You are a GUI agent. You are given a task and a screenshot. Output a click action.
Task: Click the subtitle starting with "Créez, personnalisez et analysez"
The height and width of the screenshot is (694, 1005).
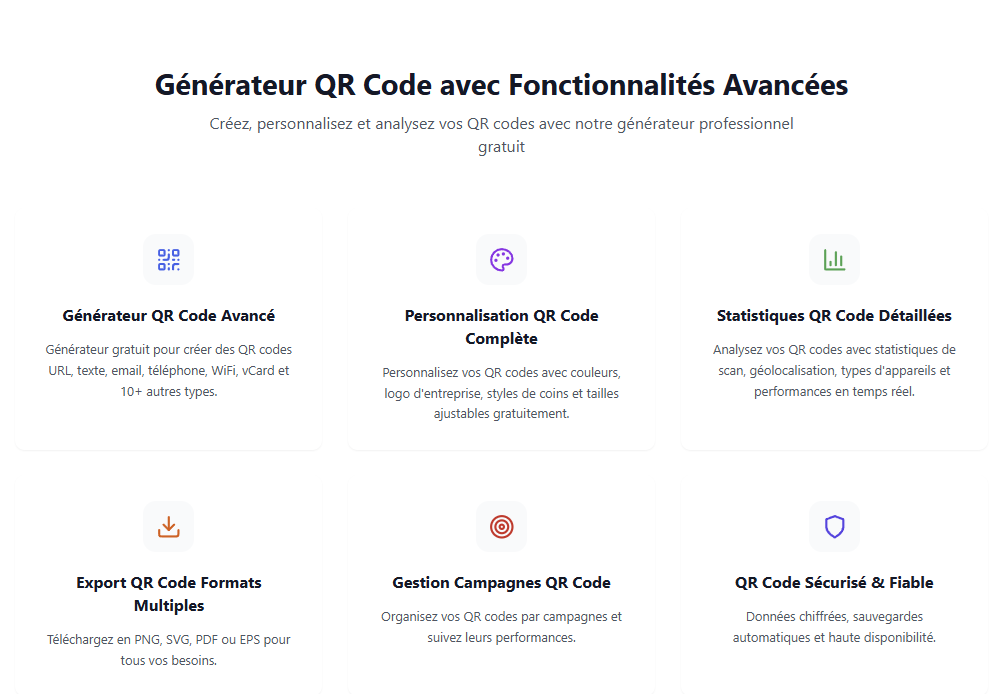coord(501,135)
